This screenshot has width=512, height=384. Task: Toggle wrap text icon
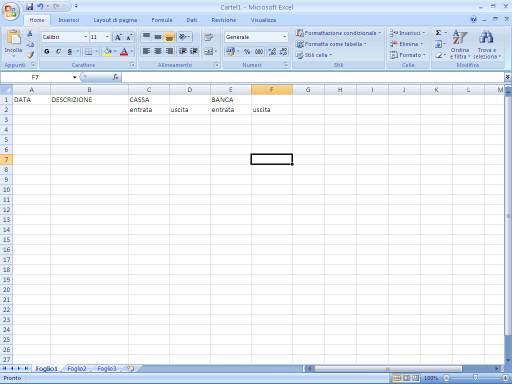pos(209,37)
